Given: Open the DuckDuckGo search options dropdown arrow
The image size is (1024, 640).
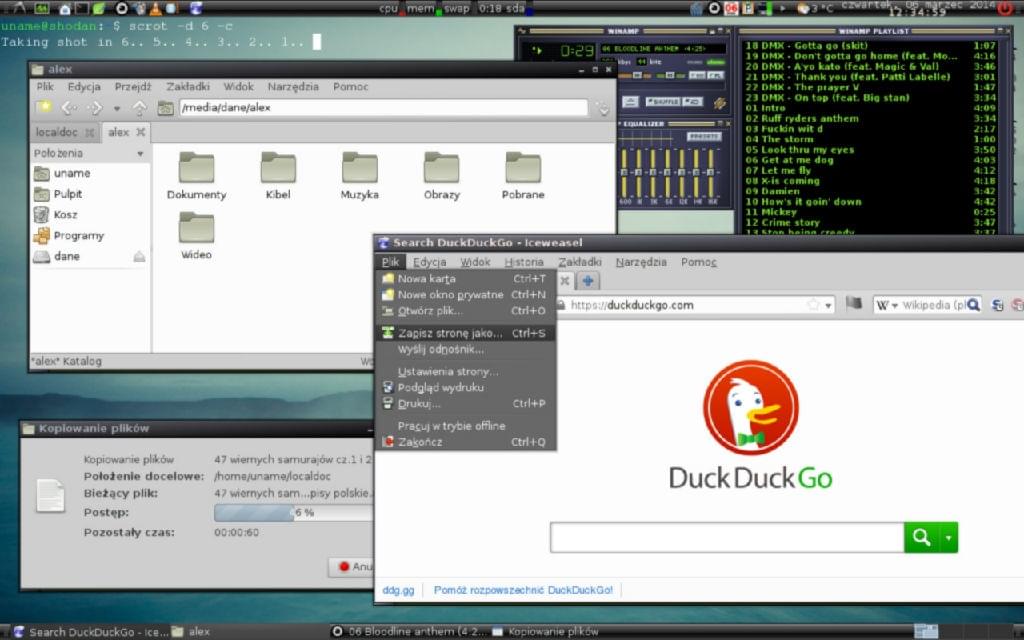Looking at the screenshot, I should (x=948, y=537).
